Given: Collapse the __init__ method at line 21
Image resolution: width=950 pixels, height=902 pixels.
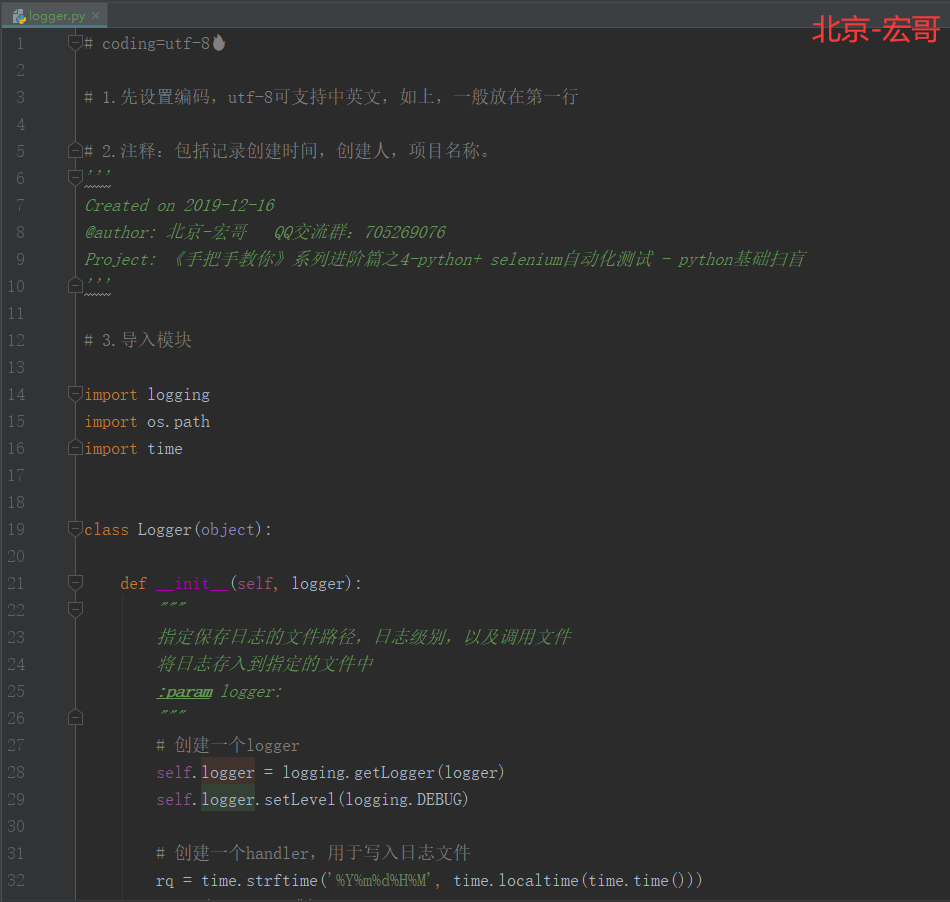Looking at the screenshot, I should coord(75,583).
